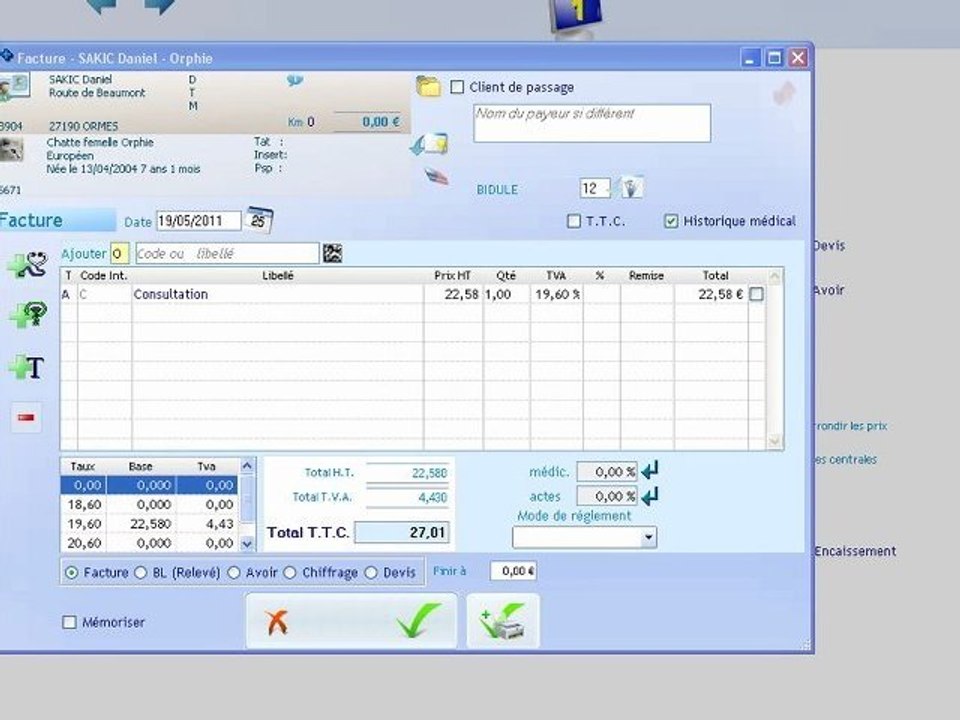The width and height of the screenshot is (960, 720).
Task: Click the Ajouter quantity field
Action: point(119,253)
